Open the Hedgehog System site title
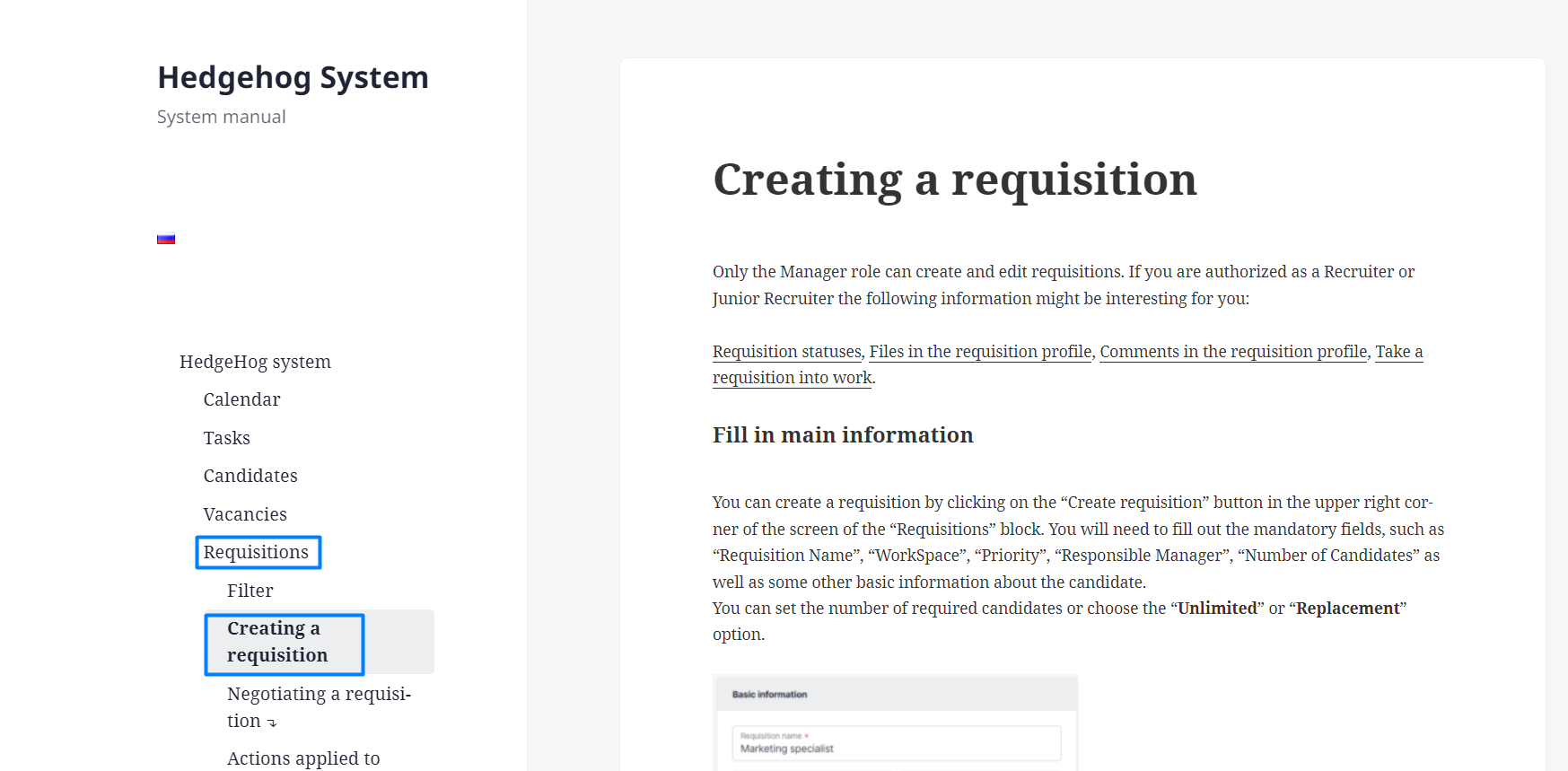This screenshot has width=1568, height=771. pyautogui.click(x=293, y=78)
